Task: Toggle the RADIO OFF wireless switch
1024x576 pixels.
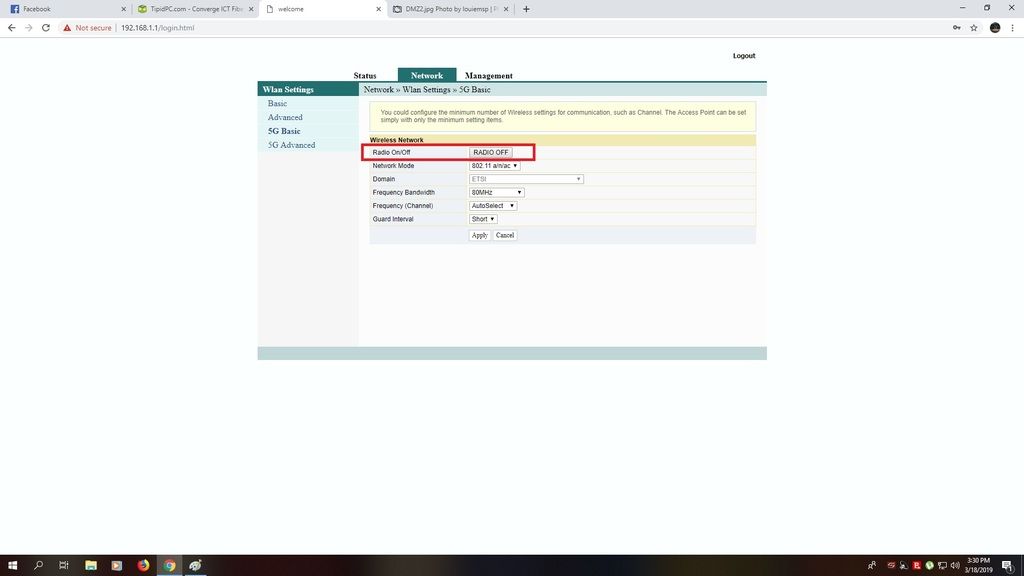Action: [489, 152]
